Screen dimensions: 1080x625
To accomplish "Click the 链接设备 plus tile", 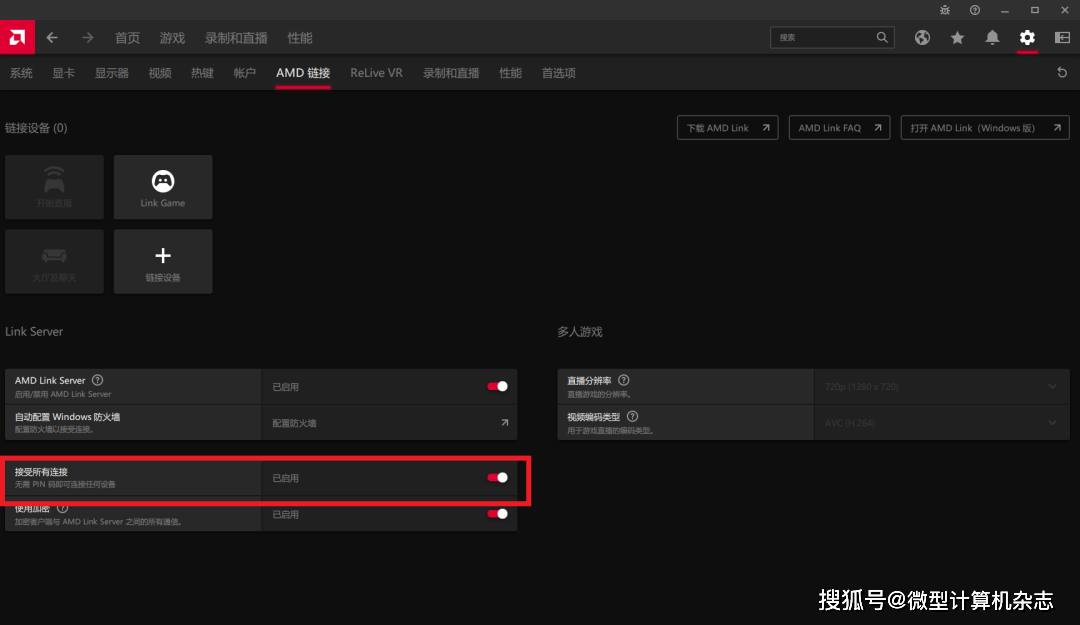I will (163, 262).
